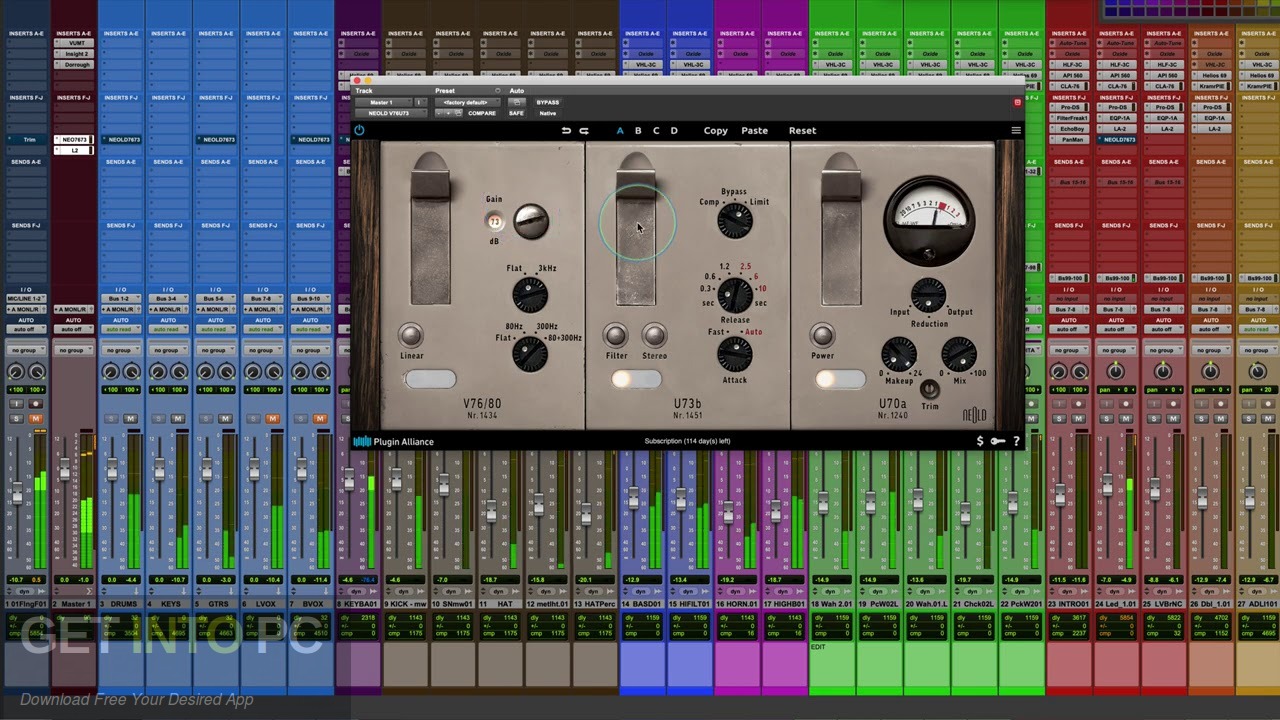
Task: Select plugin settings slot D
Action: [674, 130]
